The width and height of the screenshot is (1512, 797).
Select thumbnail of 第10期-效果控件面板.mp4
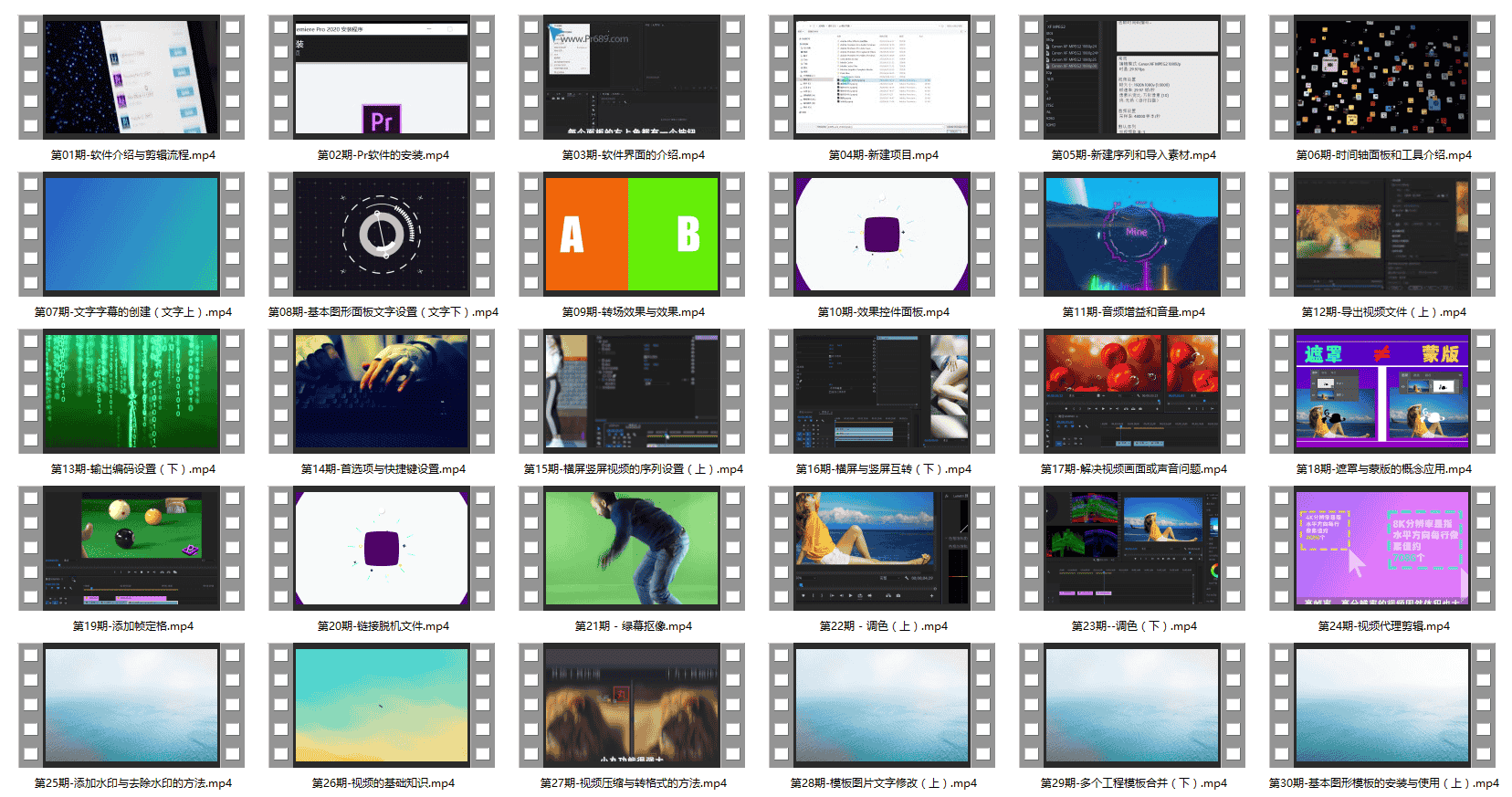882,234
